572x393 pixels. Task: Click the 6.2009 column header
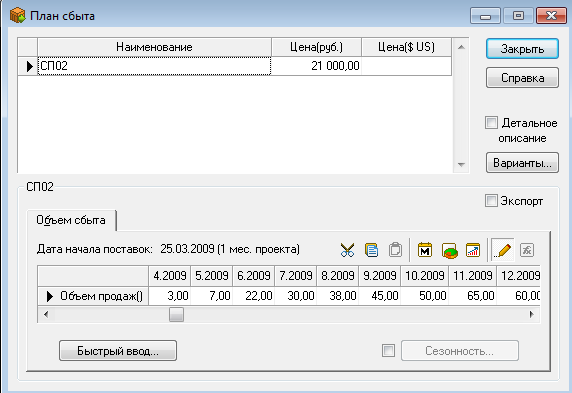(x=254, y=276)
